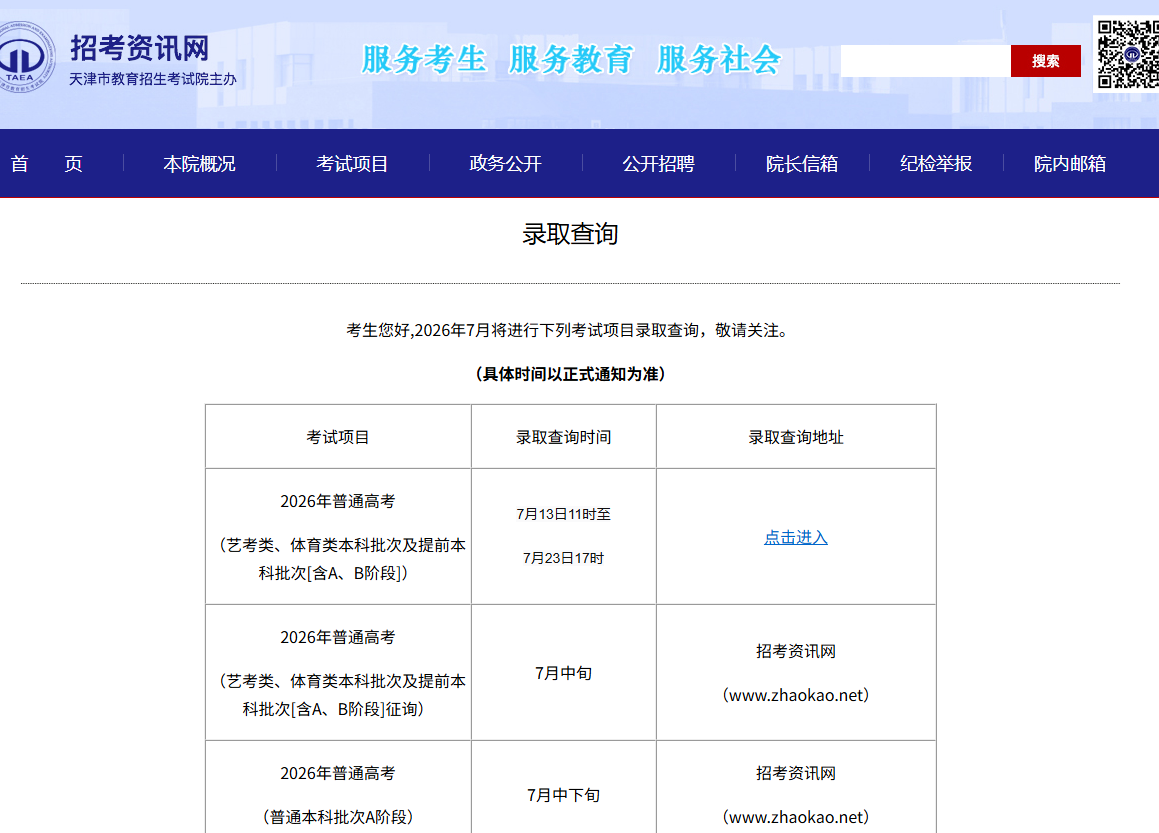Click the 7月23日17时 cell text
The image size is (1159, 833).
coord(563,558)
